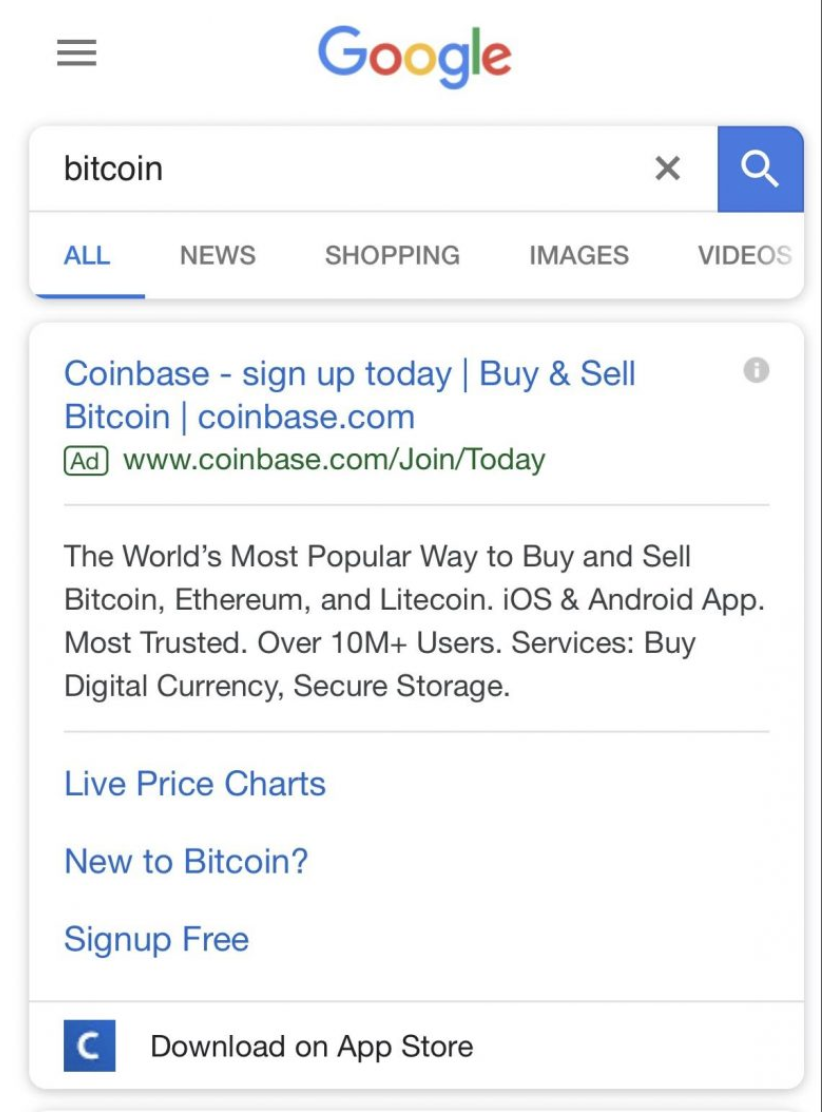Open Signup Free link
834x1120 pixels.
point(156,939)
